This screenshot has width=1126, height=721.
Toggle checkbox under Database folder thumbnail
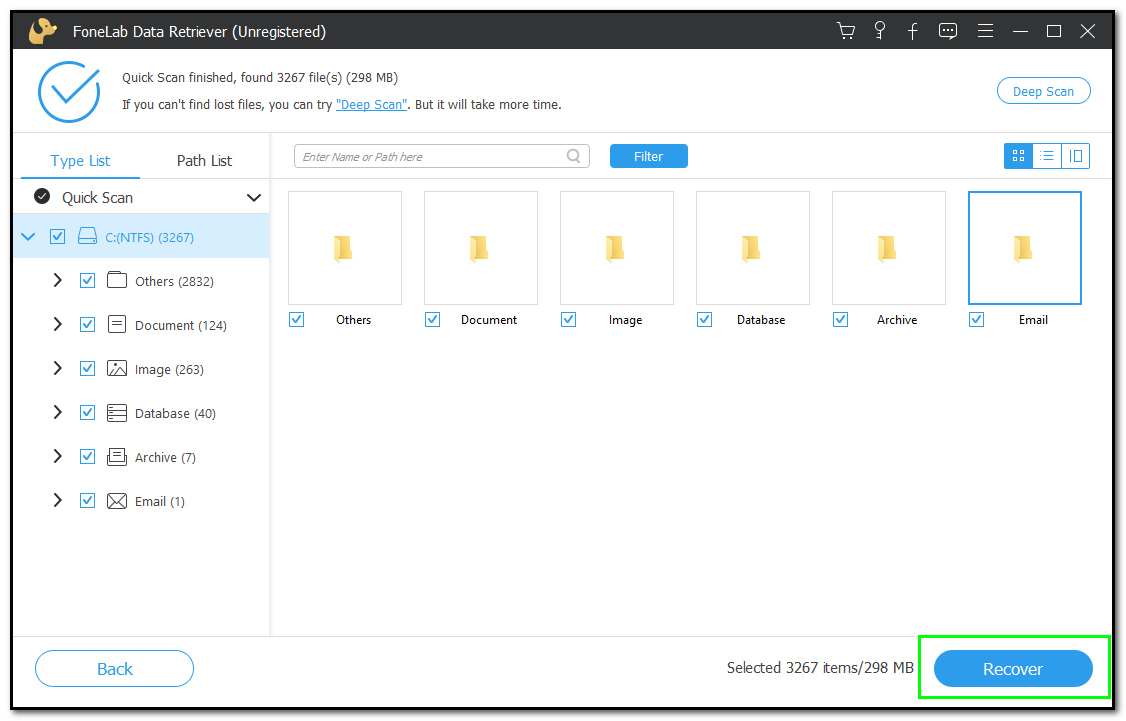tap(704, 320)
